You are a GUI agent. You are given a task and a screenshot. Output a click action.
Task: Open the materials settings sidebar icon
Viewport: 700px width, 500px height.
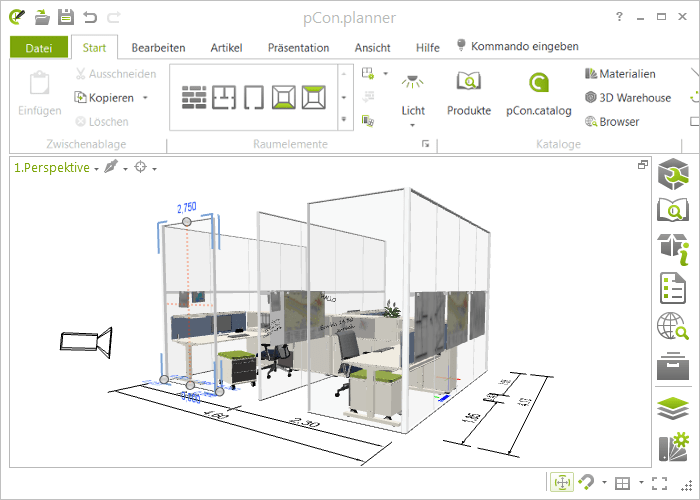674,447
